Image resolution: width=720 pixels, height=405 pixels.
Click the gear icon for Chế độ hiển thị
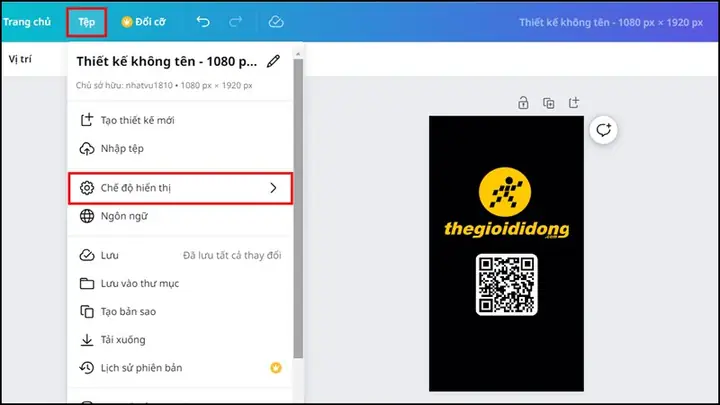click(87, 188)
